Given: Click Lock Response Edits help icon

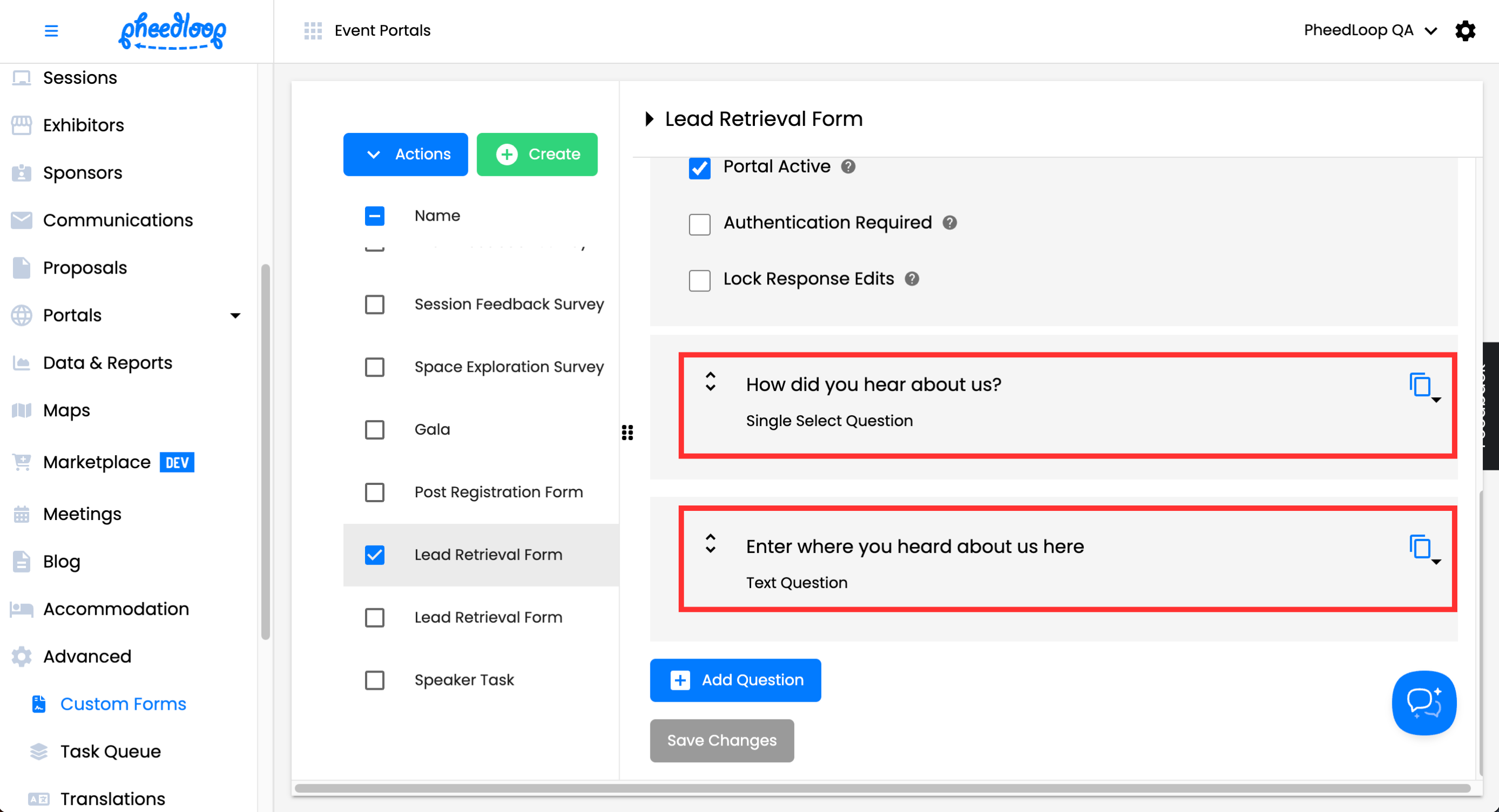Looking at the screenshot, I should [911, 279].
